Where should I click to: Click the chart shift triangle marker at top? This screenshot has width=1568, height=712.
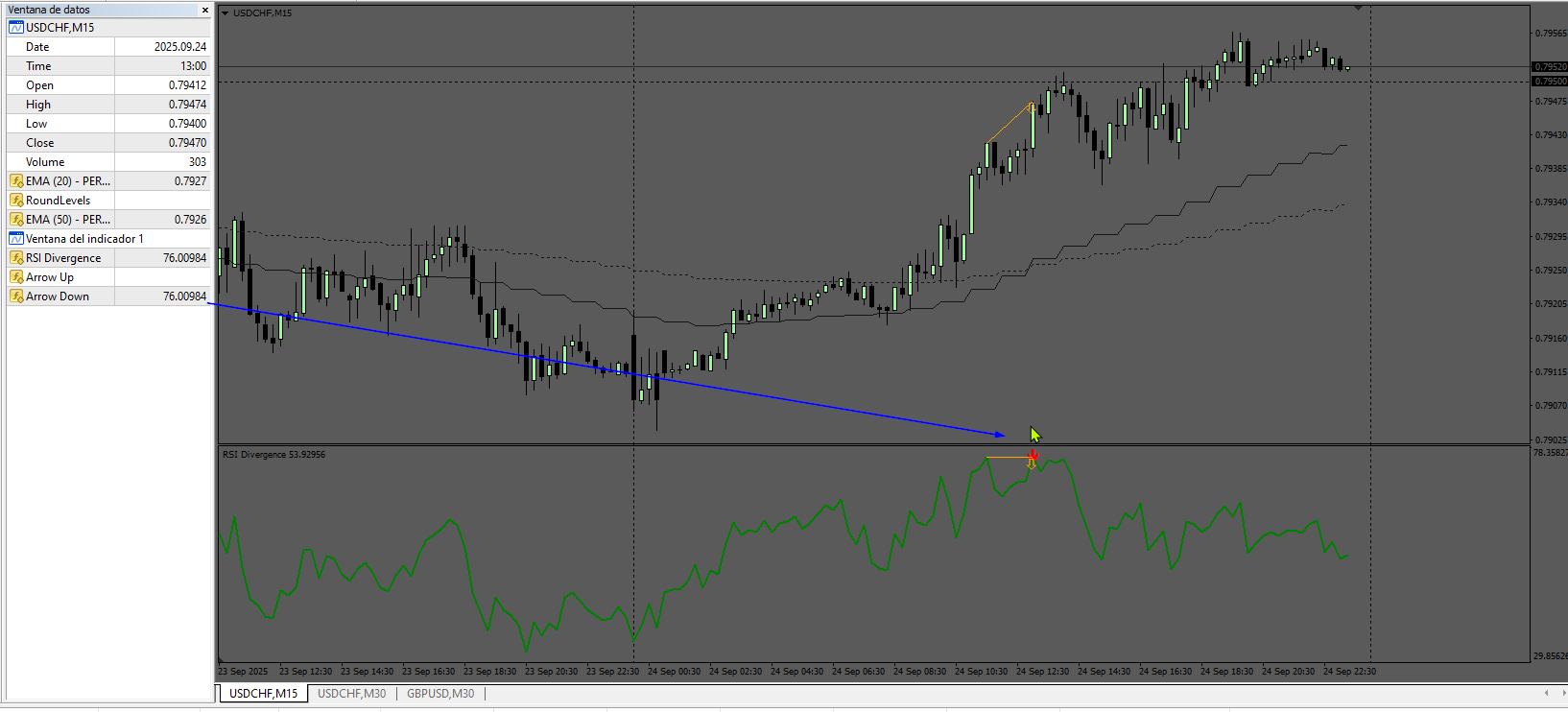[1358, 8]
